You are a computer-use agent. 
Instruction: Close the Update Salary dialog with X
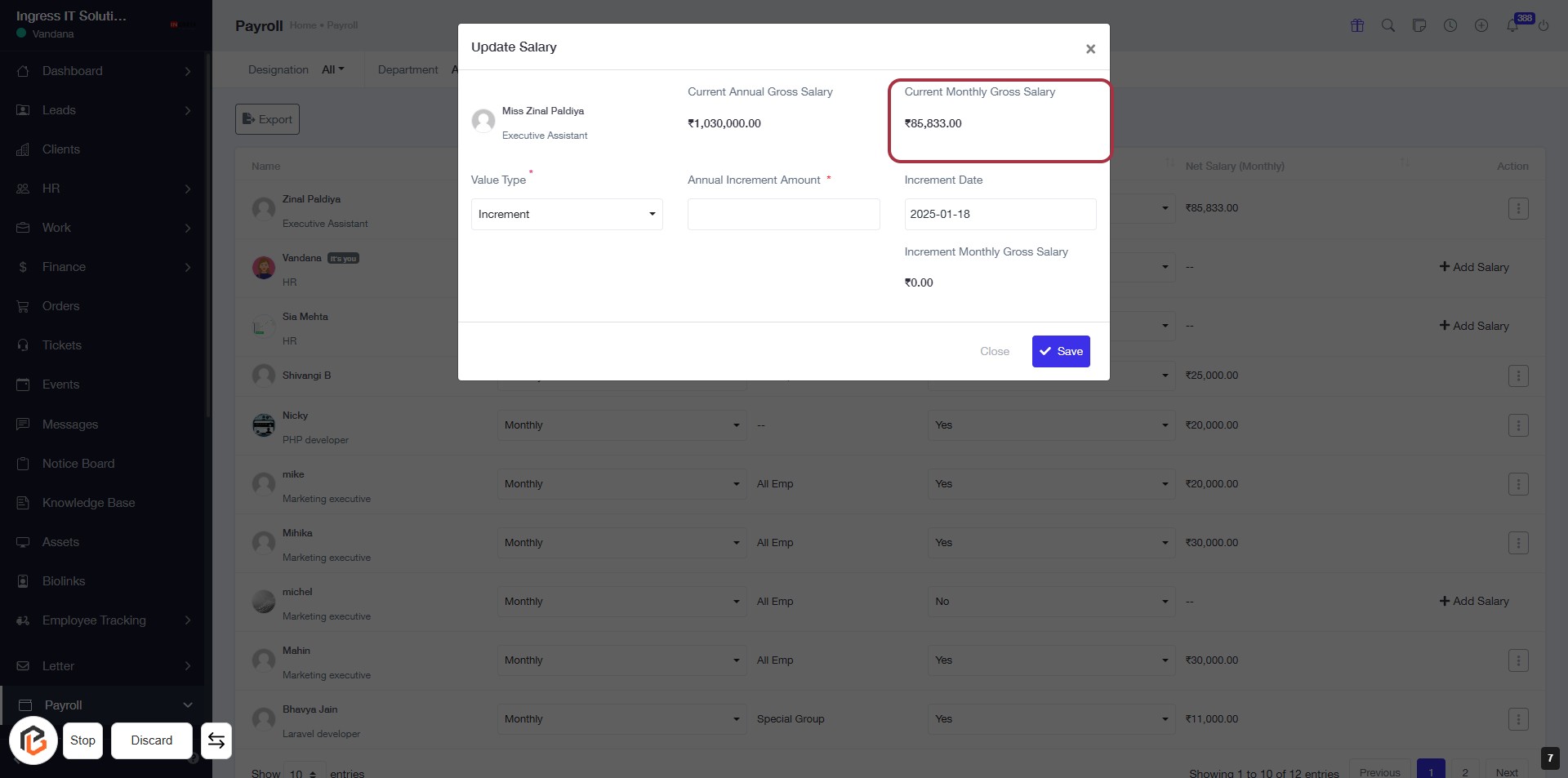click(x=1090, y=49)
